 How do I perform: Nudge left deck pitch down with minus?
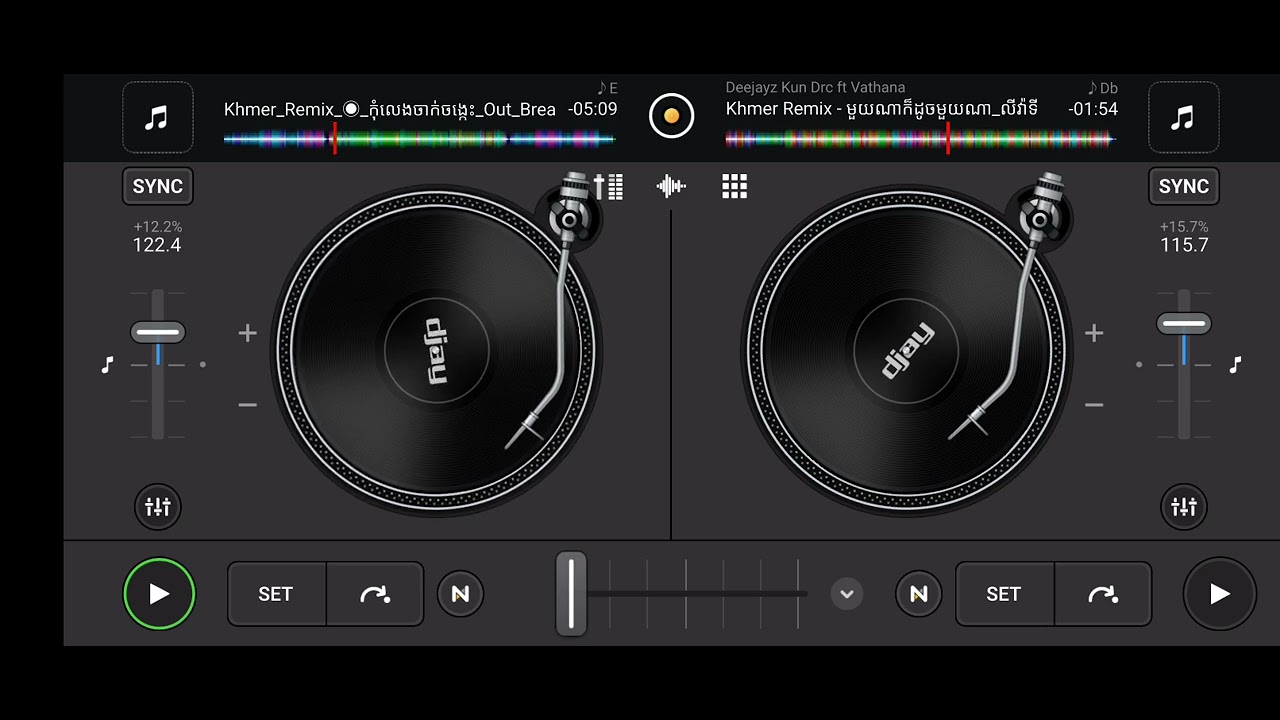click(x=248, y=405)
